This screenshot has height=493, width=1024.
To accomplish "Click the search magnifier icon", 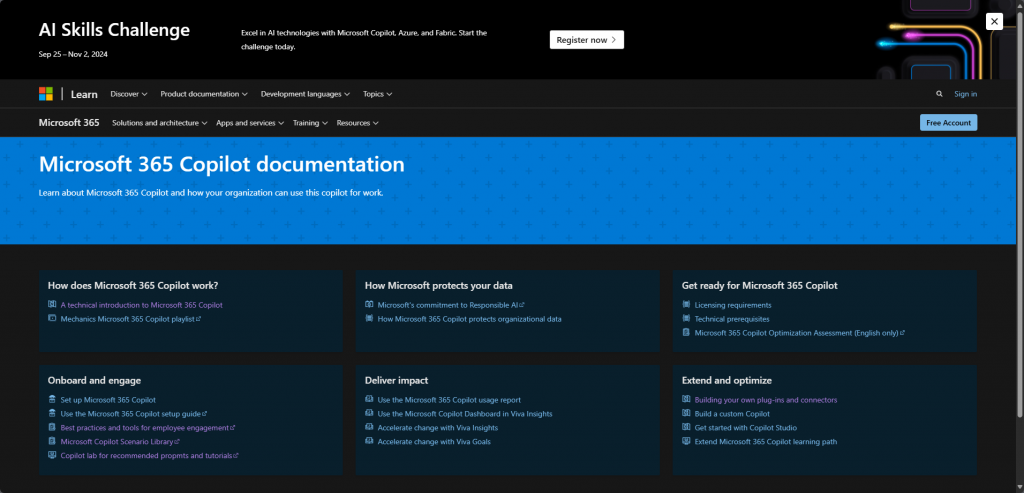I will coord(939,94).
